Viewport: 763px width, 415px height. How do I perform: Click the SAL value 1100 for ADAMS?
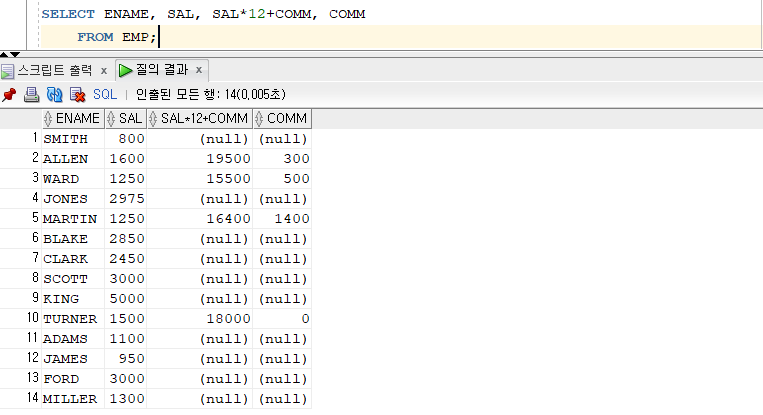(126, 339)
